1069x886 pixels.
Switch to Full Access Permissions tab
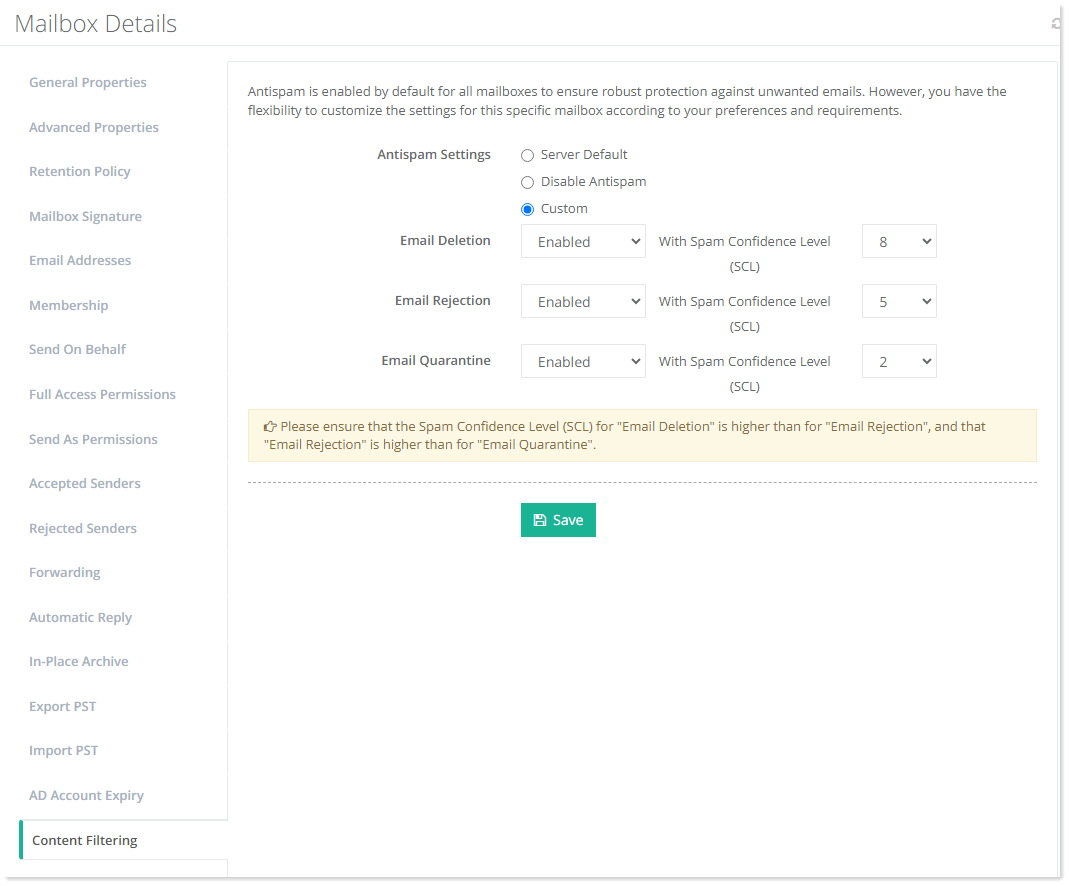pyautogui.click(x=102, y=394)
